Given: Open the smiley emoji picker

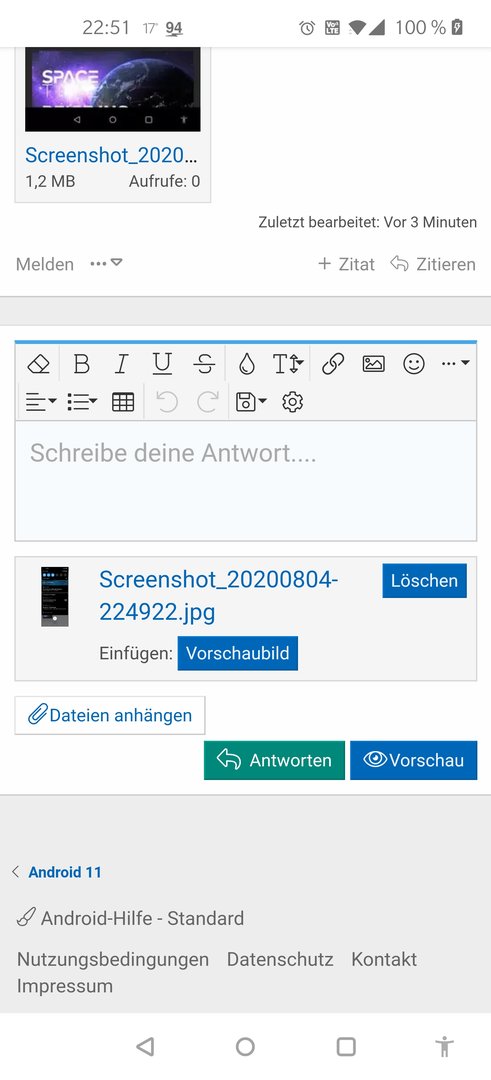Looking at the screenshot, I should (414, 364).
